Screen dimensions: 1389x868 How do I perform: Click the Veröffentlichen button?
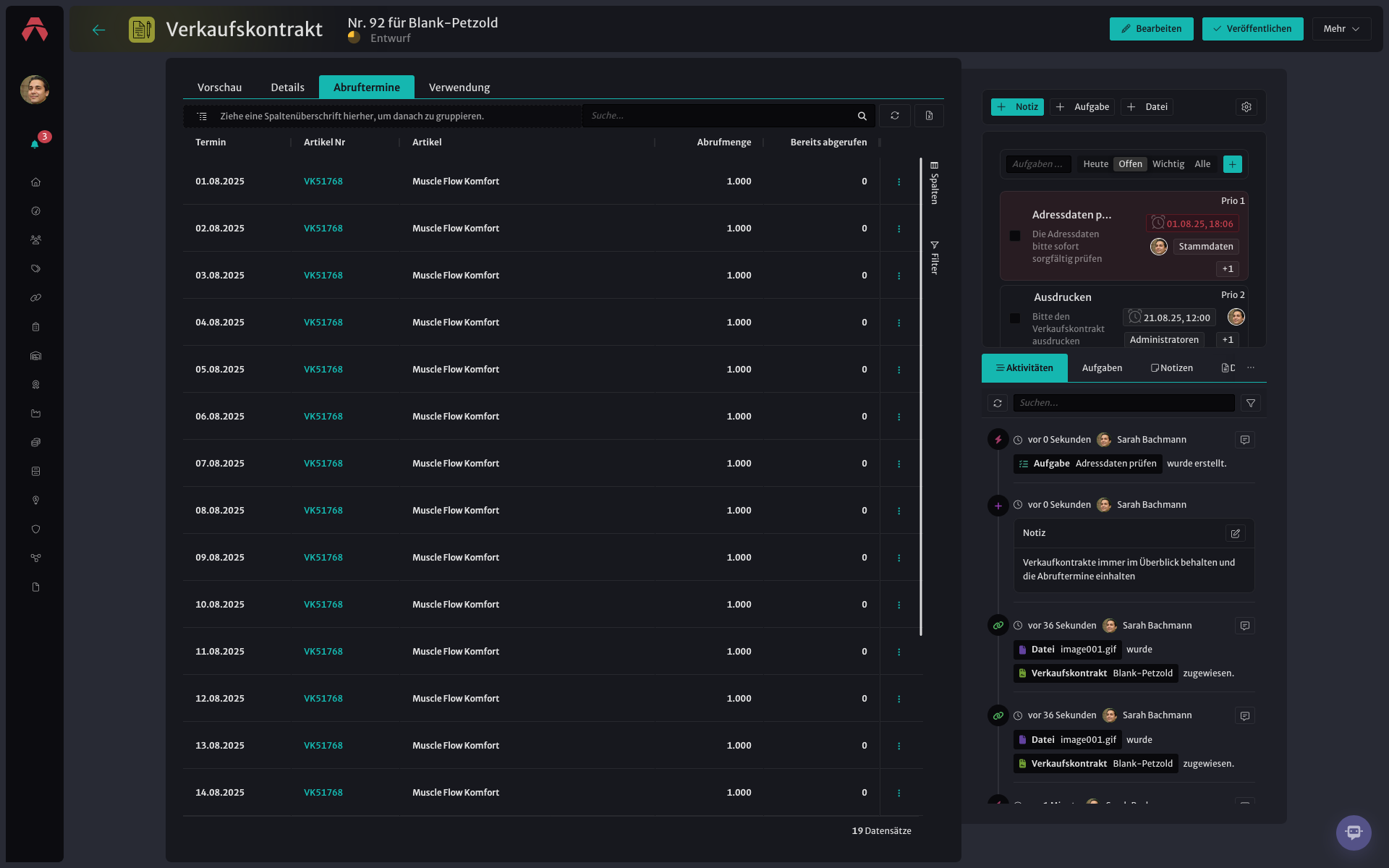coord(1252,29)
